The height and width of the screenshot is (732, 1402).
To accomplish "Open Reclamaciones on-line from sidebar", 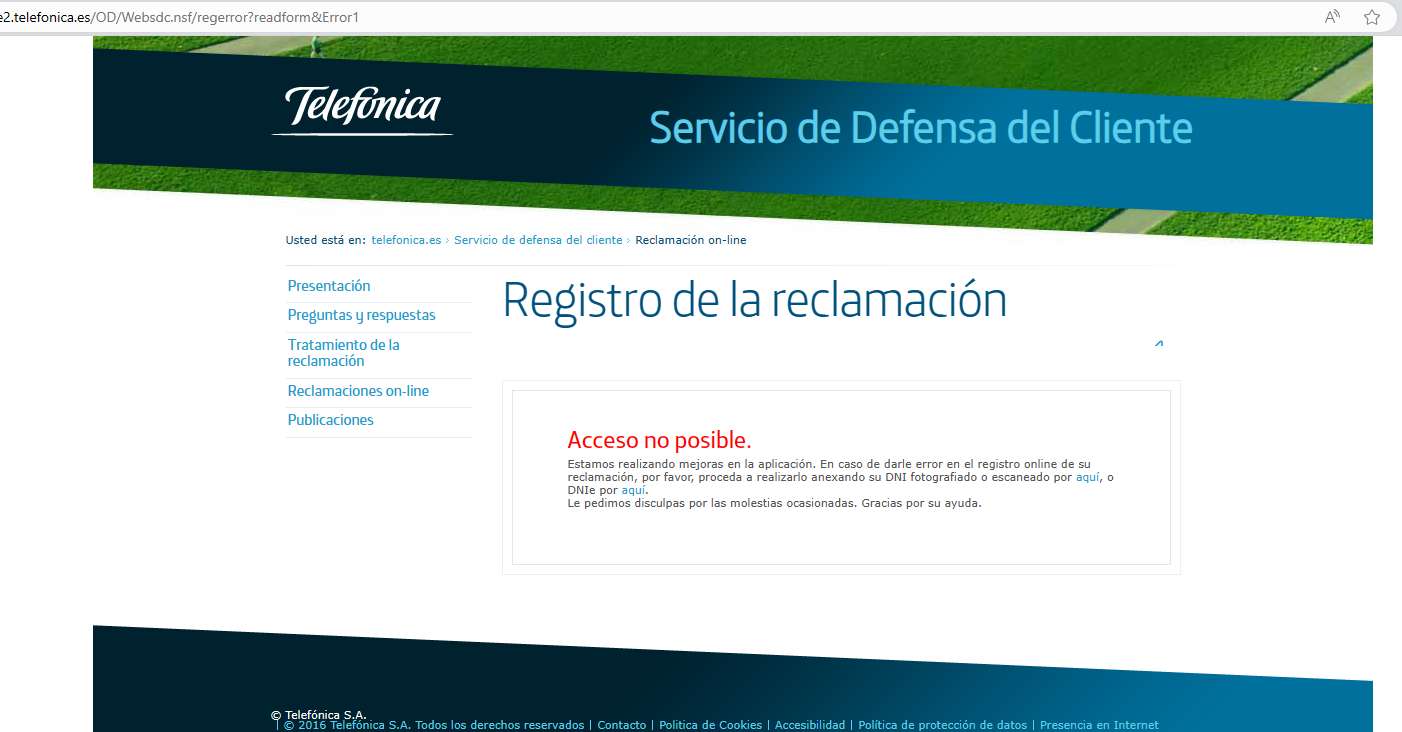I will click(358, 390).
